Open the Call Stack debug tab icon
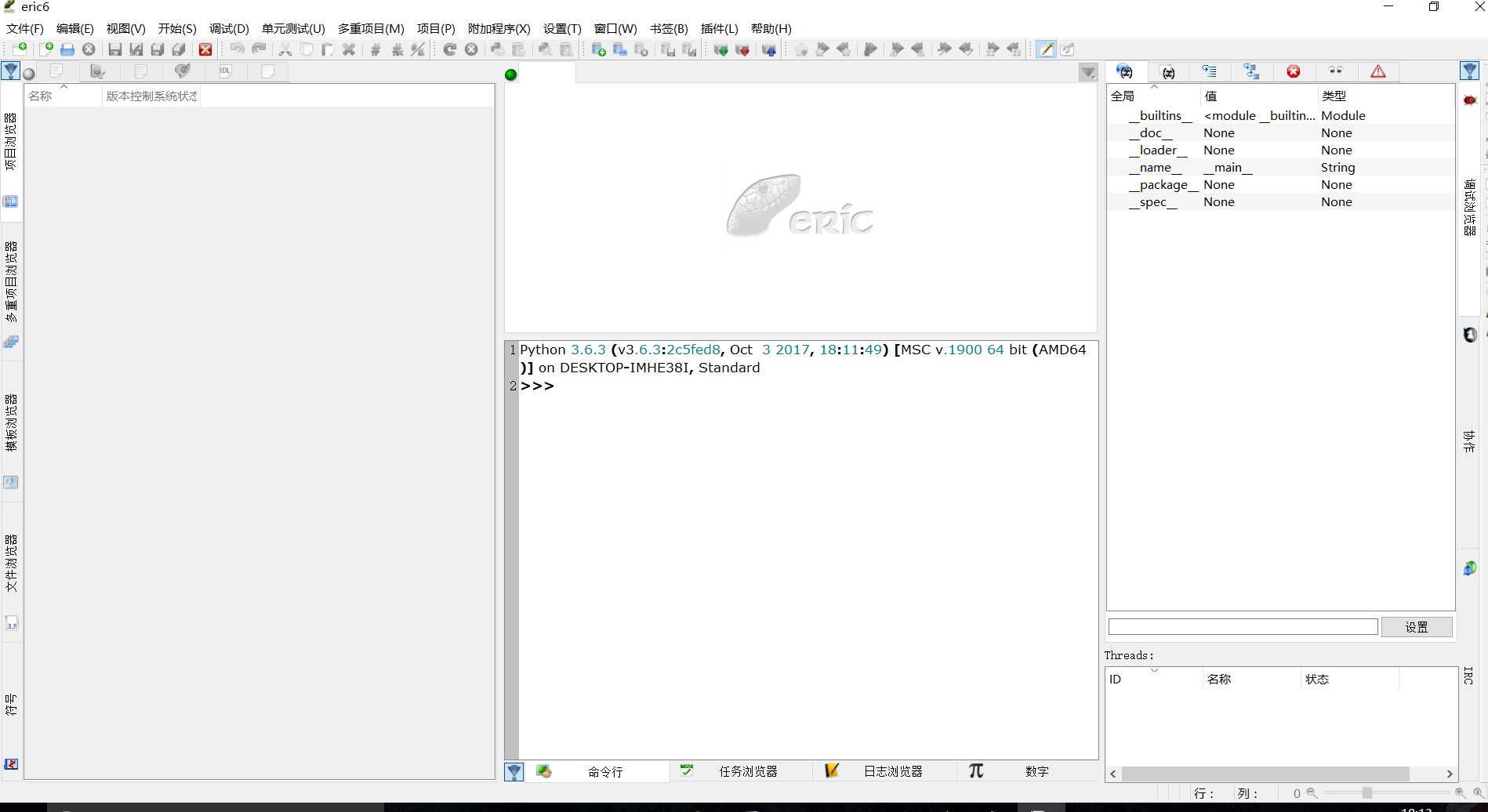Screen dimensions: 1488x812 click(x=1210, y=71)
